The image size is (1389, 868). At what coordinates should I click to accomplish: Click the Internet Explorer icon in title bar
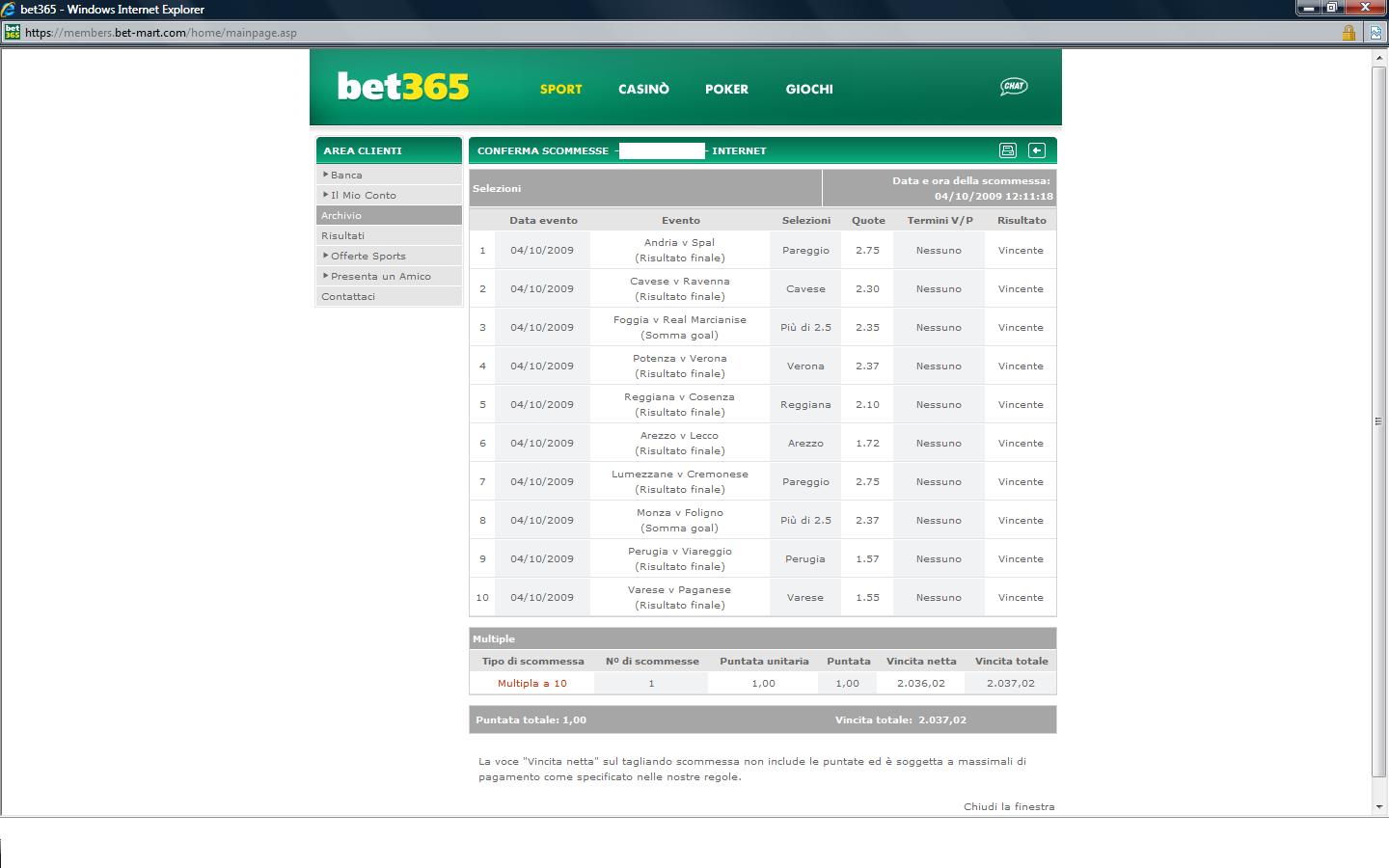point(9,9)
